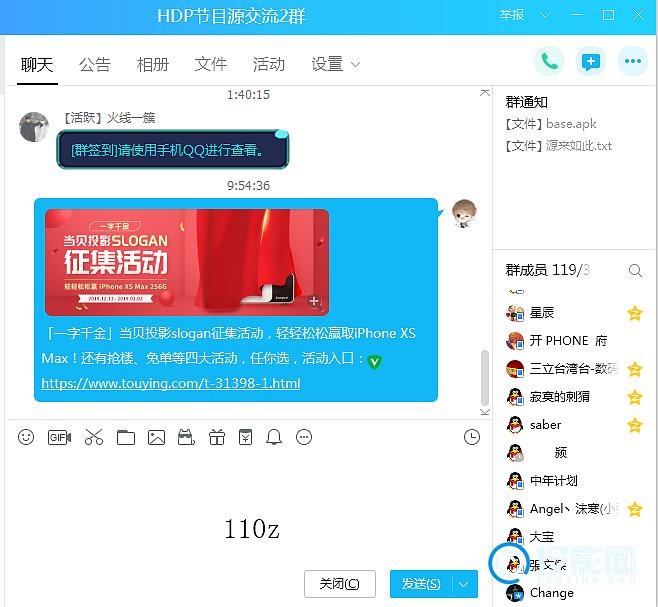Click 群成员 119 heading
This screenshot has width=658, height=607.
548,270
